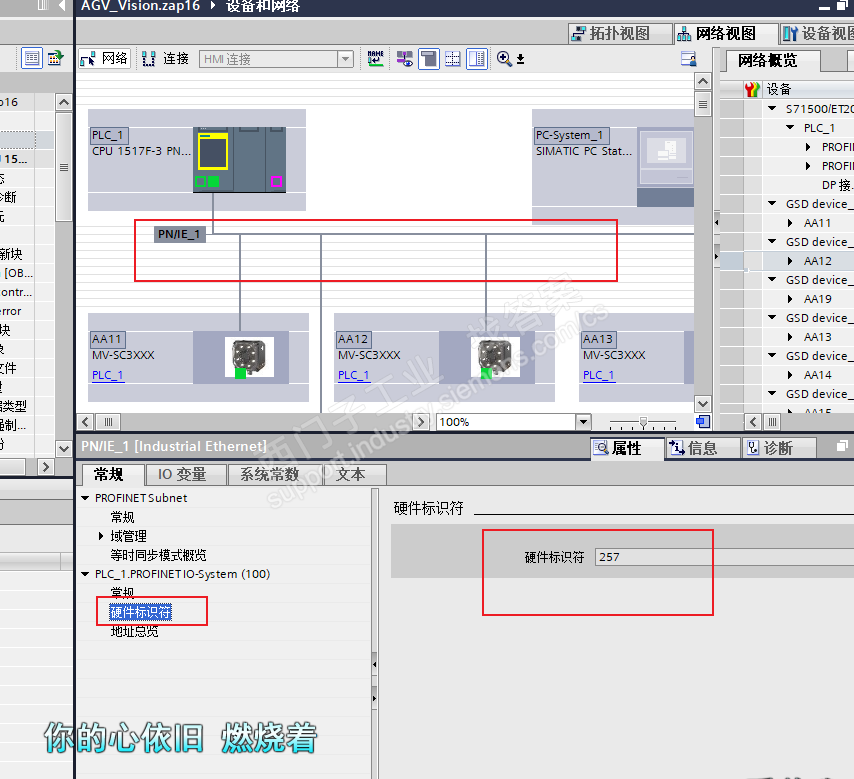Collapse the PROFINET Subnet tree node

point(85,498)
